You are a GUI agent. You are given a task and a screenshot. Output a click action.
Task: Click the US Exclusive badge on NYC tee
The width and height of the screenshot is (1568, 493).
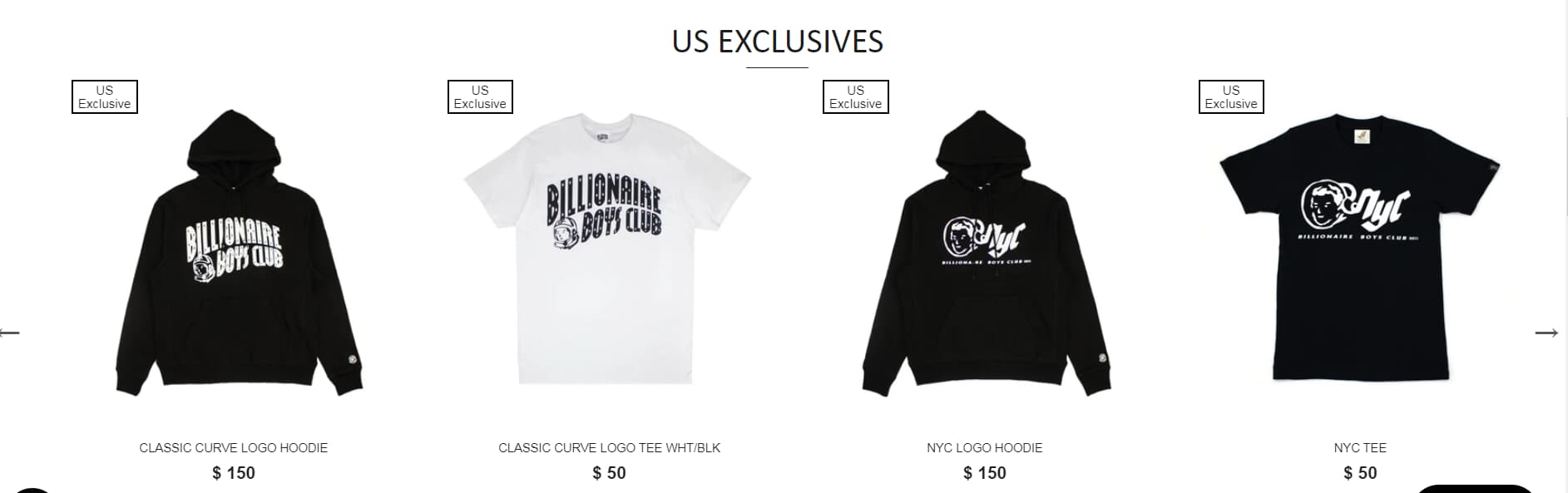point(1231,96)
